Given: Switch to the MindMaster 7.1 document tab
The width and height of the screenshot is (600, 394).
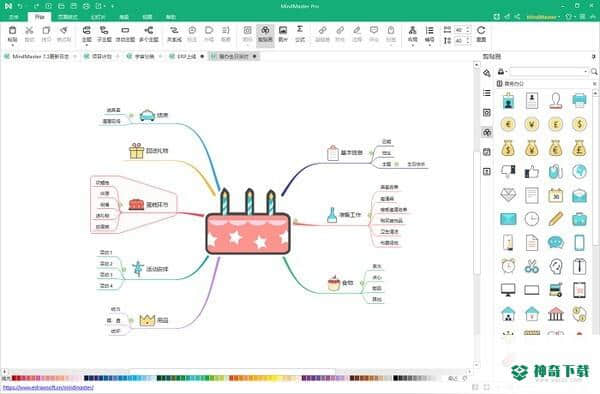Looking at the screenshot, I should (41, 56).
